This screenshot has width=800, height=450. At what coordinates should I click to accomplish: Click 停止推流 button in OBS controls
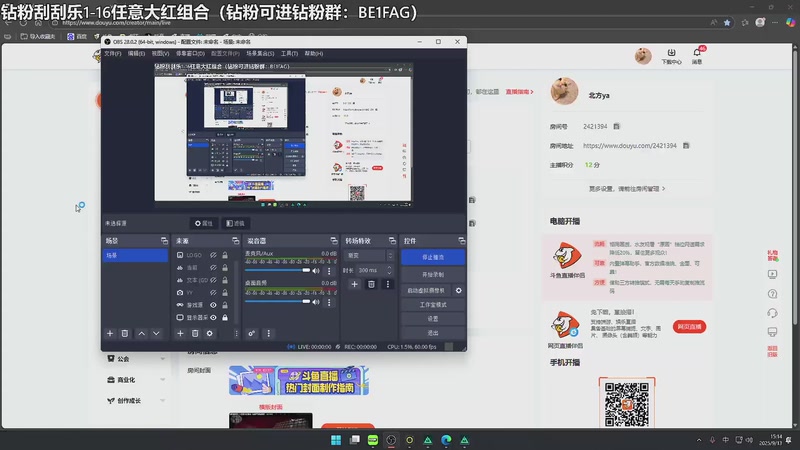click(433, 257)
